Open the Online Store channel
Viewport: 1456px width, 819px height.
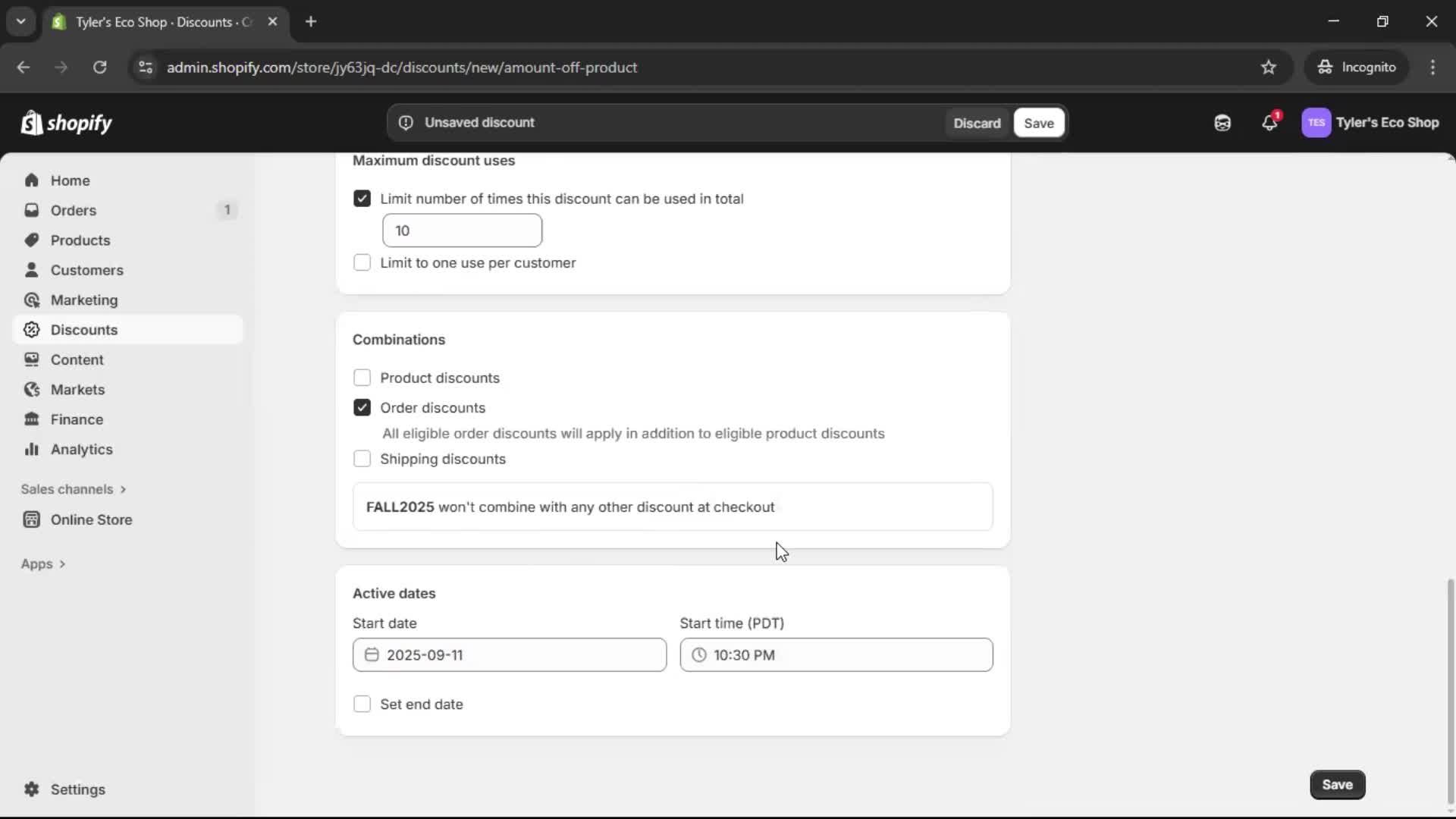(x=89, y=519)
